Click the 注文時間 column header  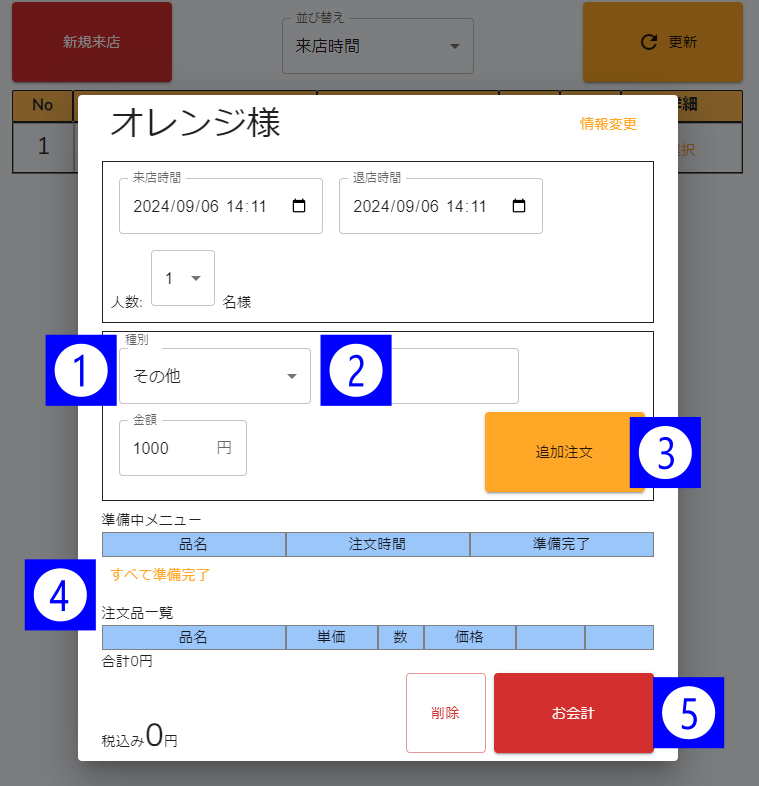pos(377,545)
